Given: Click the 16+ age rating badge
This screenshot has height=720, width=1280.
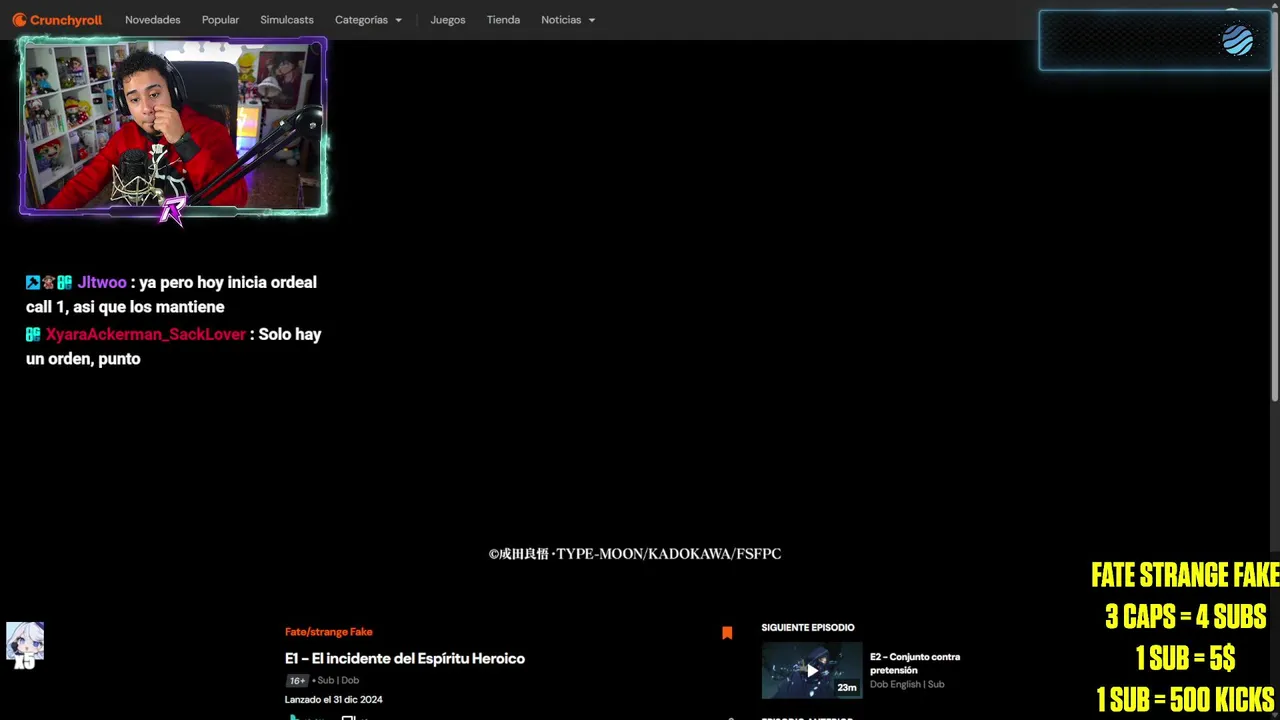Looking at the screenshot, I should pos(297,680).
